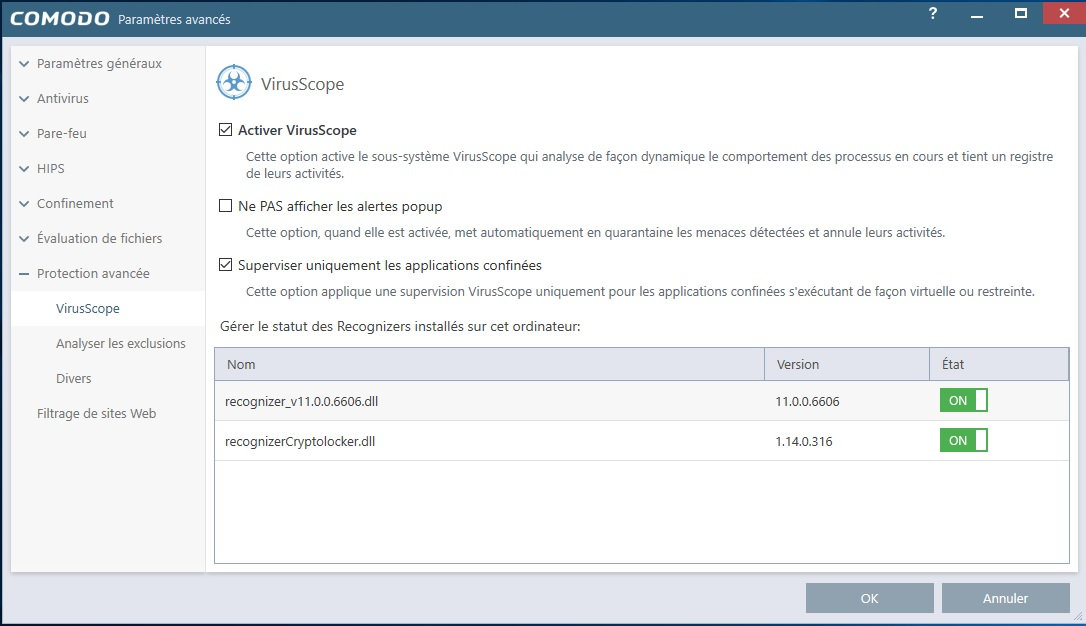Select the Divers sidebar item

[x=74, y=378]
